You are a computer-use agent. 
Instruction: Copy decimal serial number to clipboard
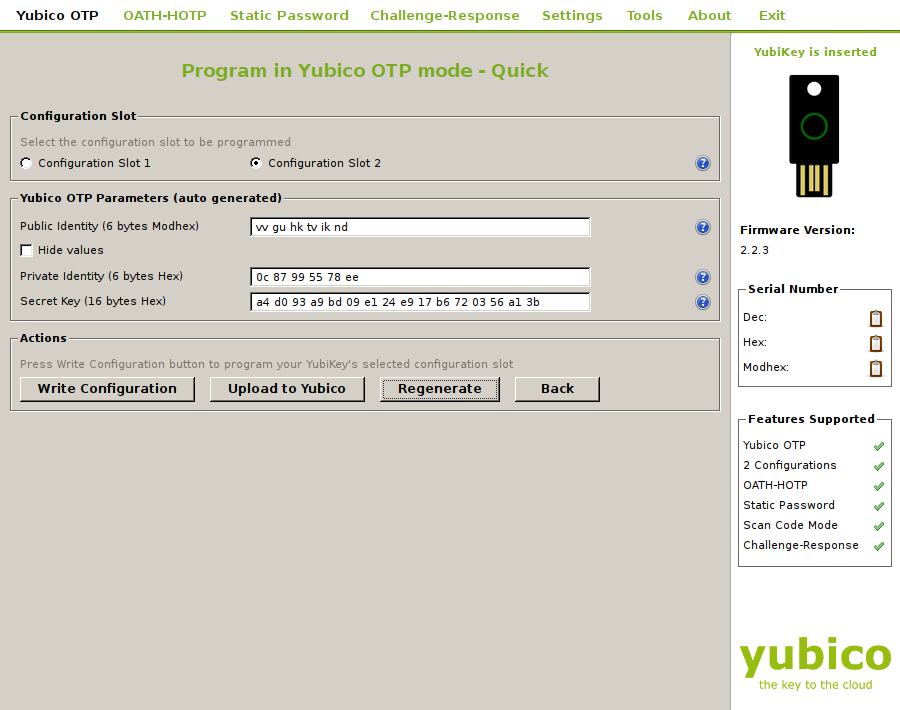[876, 318]
